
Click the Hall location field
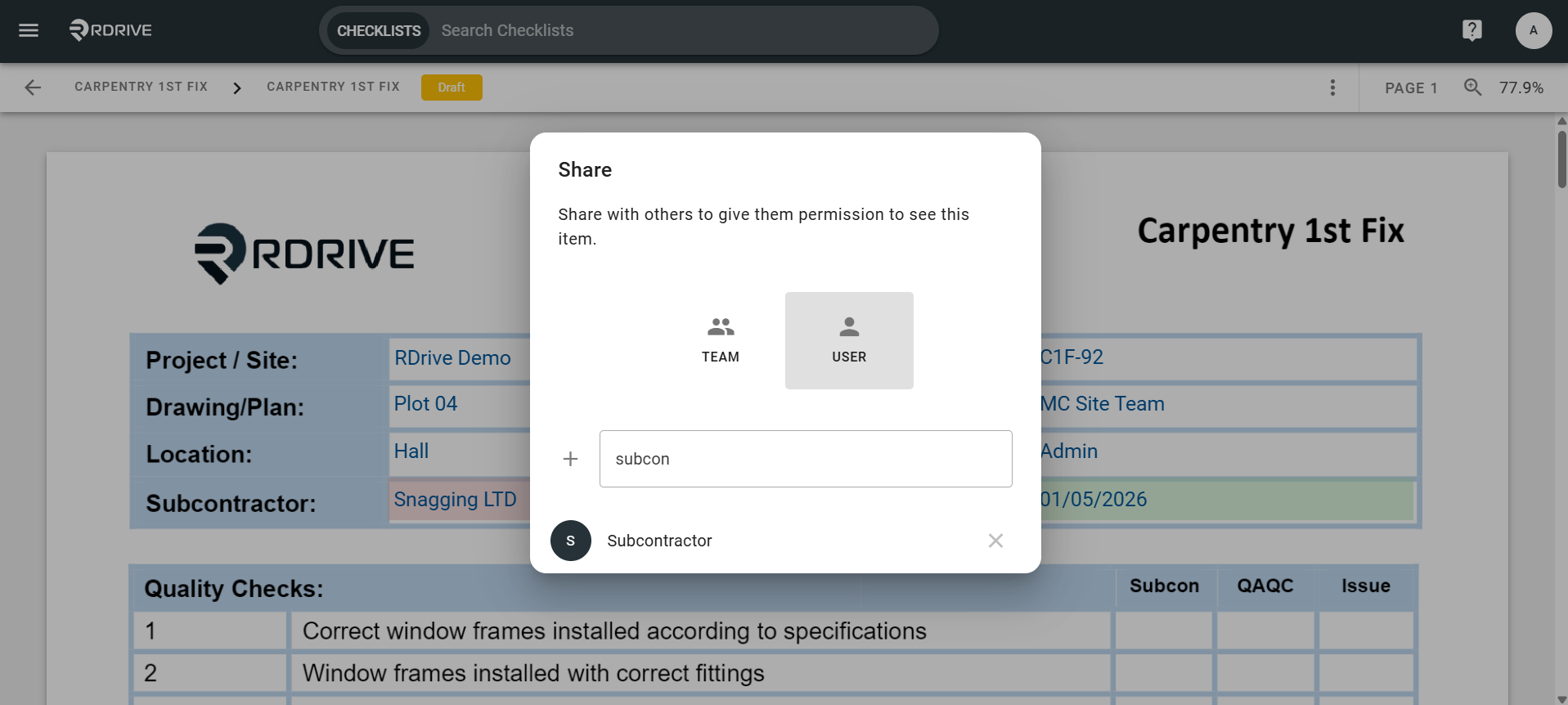(x=460, y=452)
